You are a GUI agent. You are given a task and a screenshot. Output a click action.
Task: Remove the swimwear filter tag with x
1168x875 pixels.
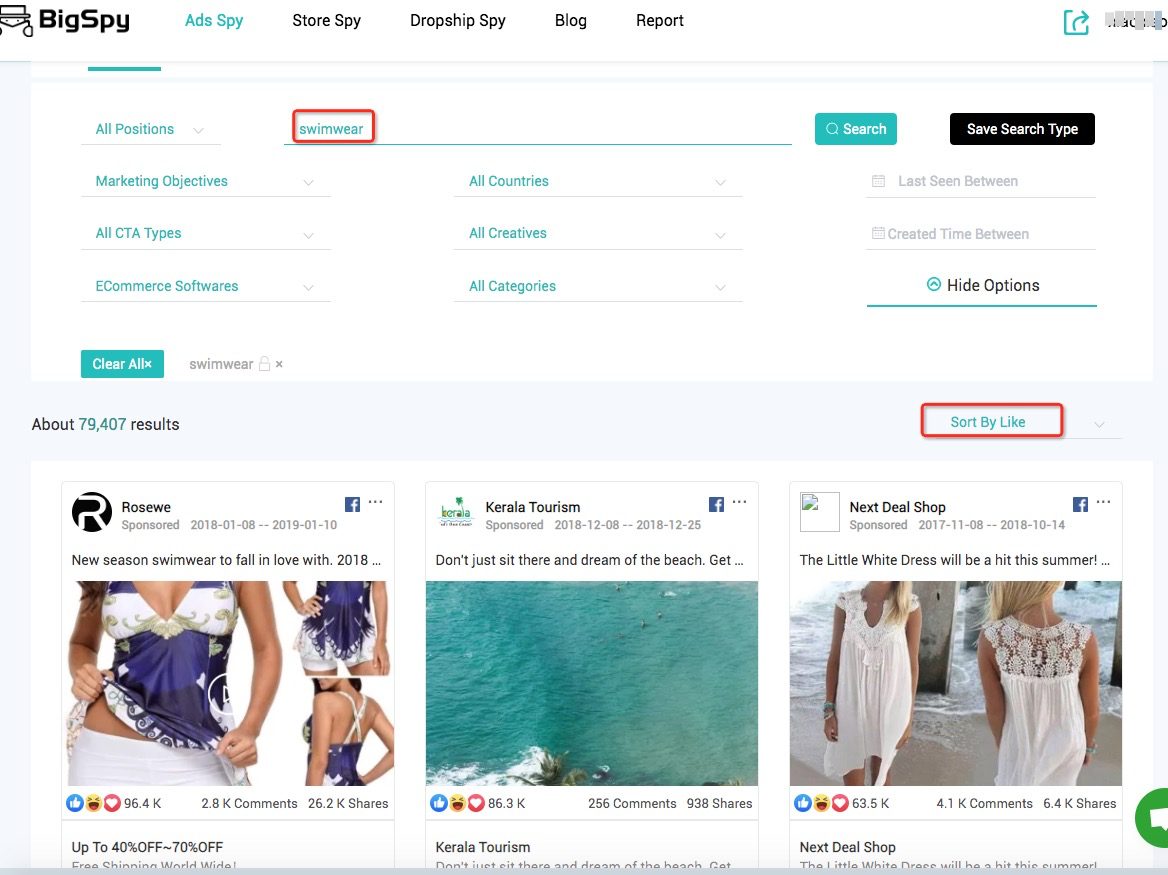(279, 364)
